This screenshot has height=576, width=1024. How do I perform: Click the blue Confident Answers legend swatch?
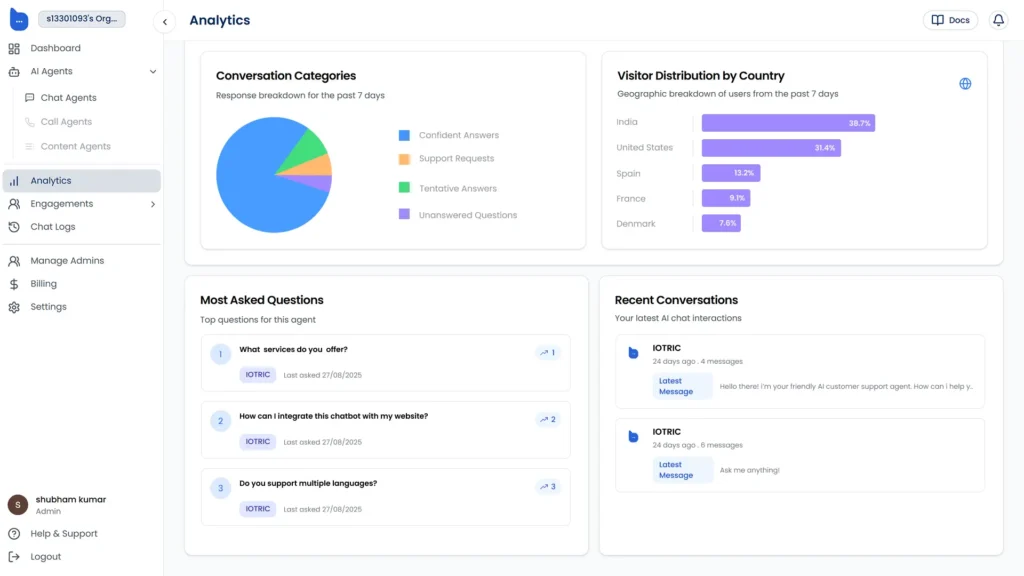(403, 134)
